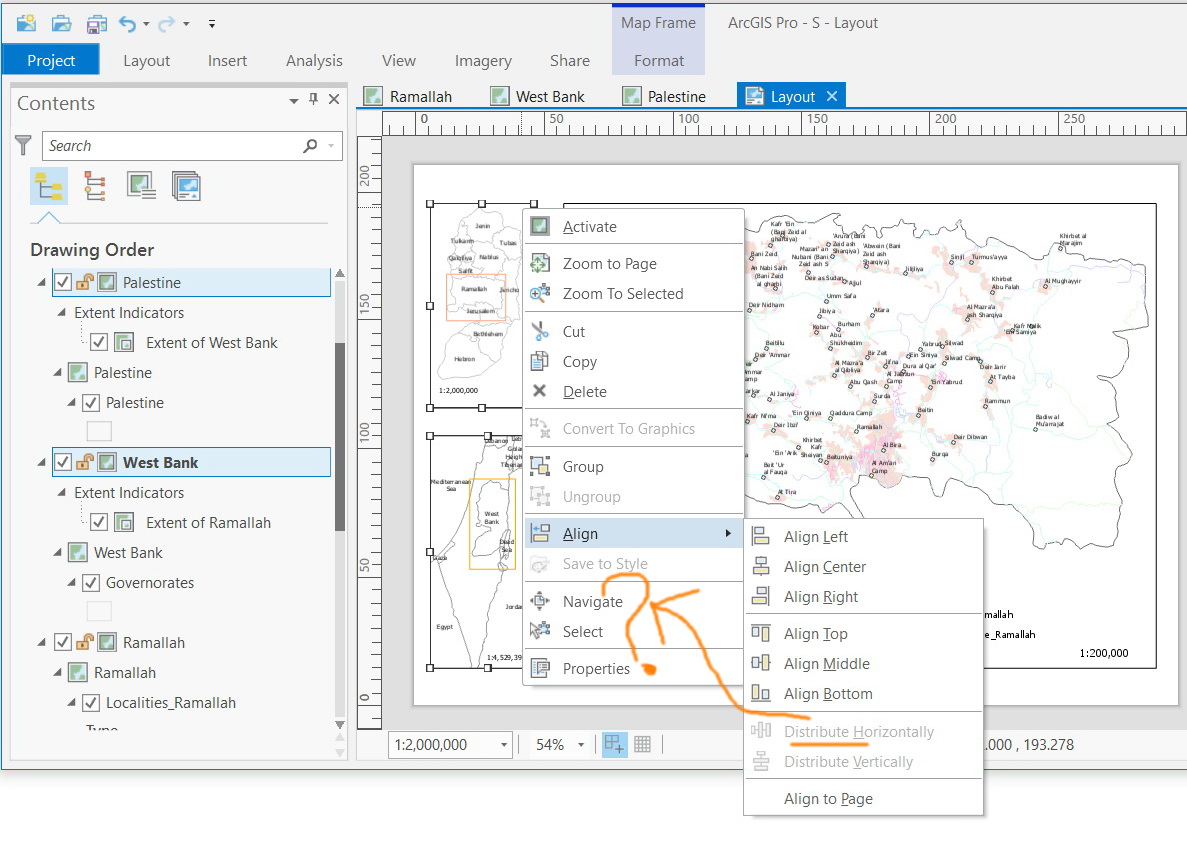
Task: Click the Undo arrow icon
Action: point(127,22)
